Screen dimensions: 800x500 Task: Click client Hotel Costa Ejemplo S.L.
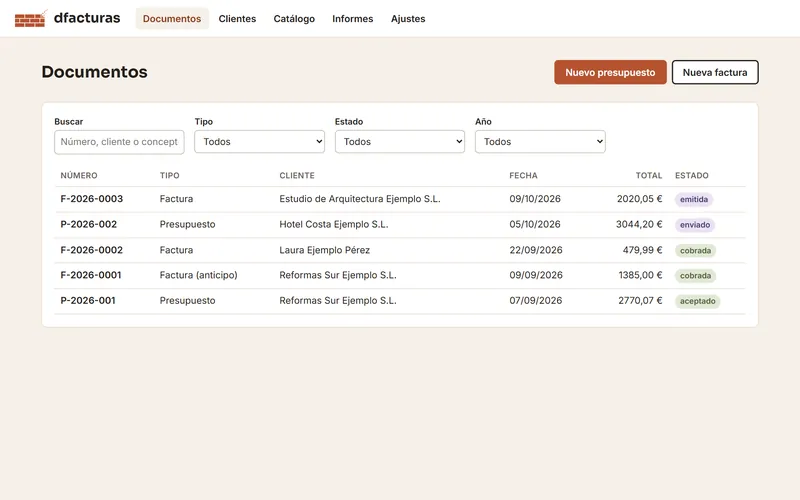(334, 224)
